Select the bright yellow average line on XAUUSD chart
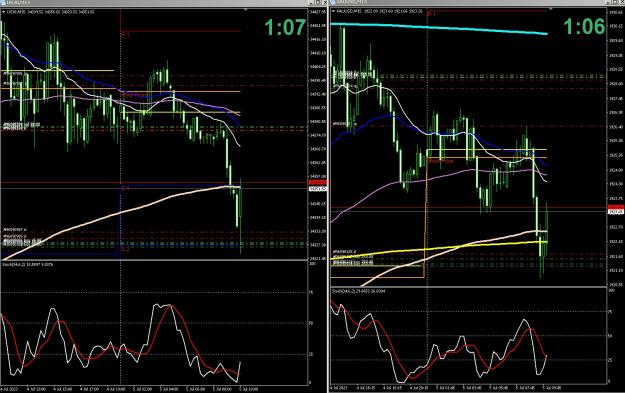The width and height of the screenshot is (625, 393). click(x=438, y=248)
